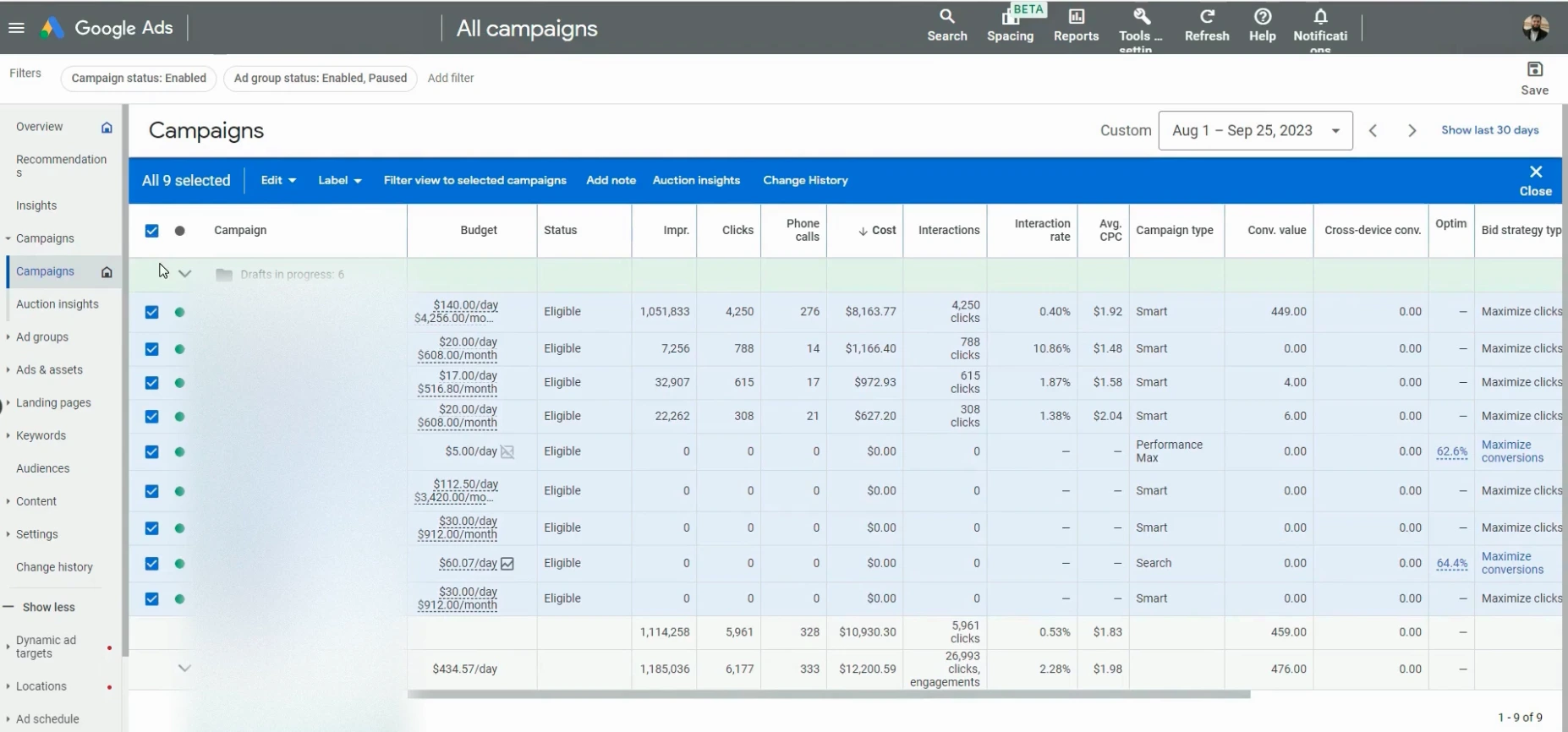This screenshot has height=732, width=1568.
Task: Click Filter view to selected campaigns
Action: pos(474,180)
